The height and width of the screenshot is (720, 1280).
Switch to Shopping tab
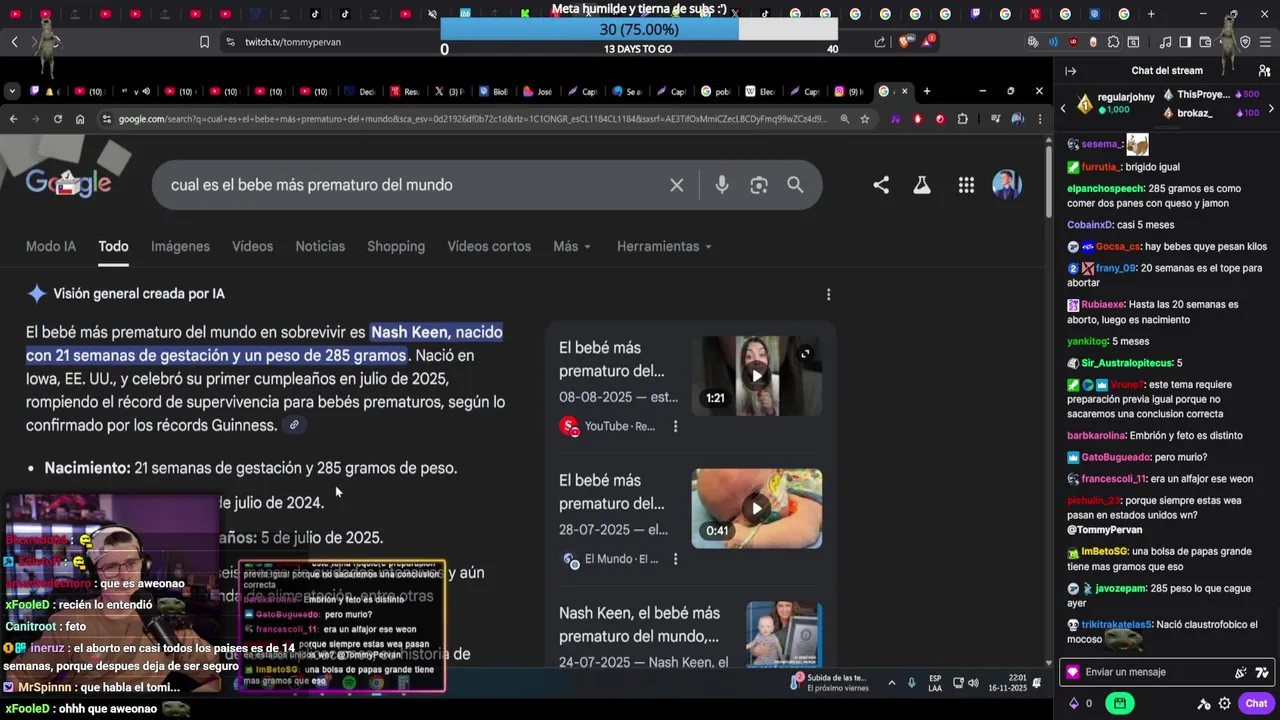click(x=396, y=246)
